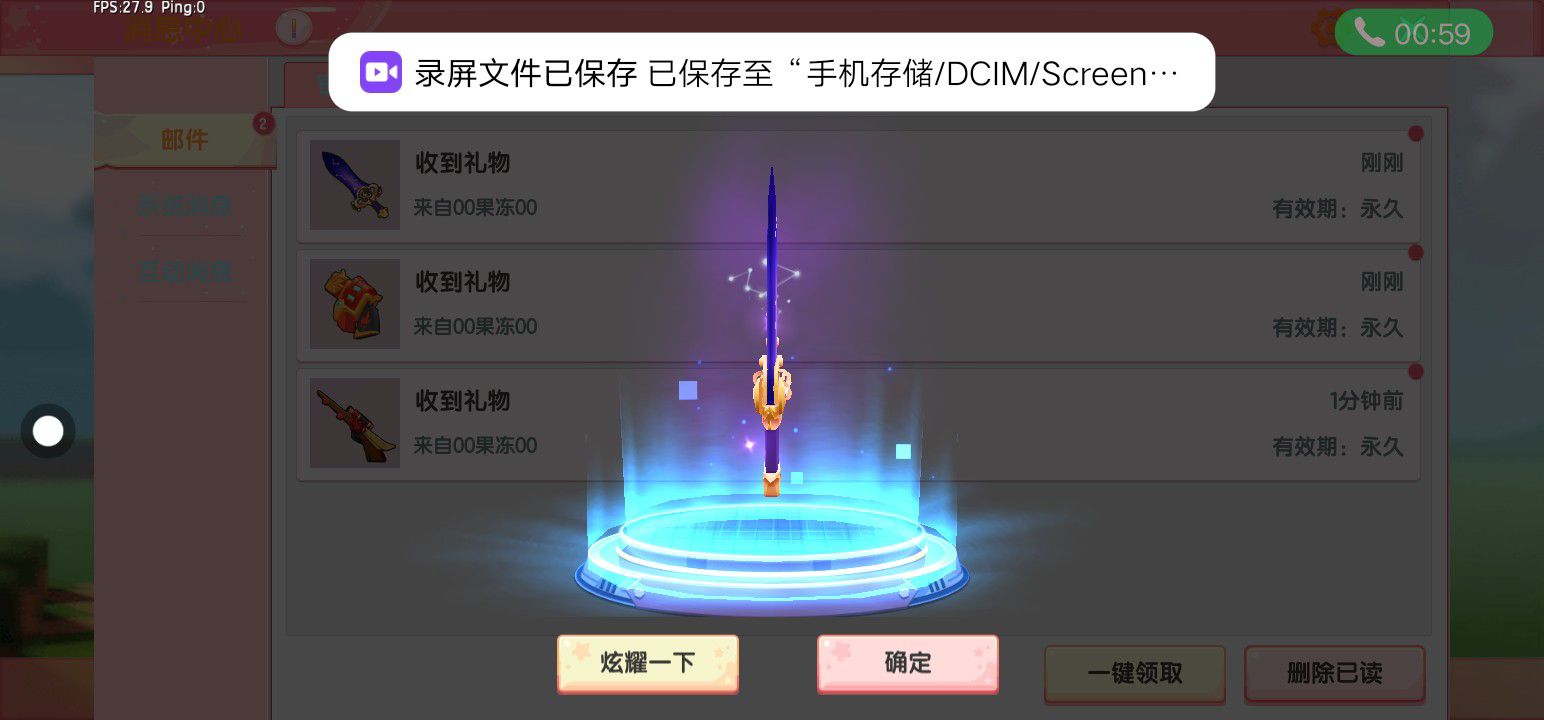Image resolution: width=1544 pixels, height=720 pixels.
Task: Open the second sidebar tab below 邮件
Action: (185, 206)
